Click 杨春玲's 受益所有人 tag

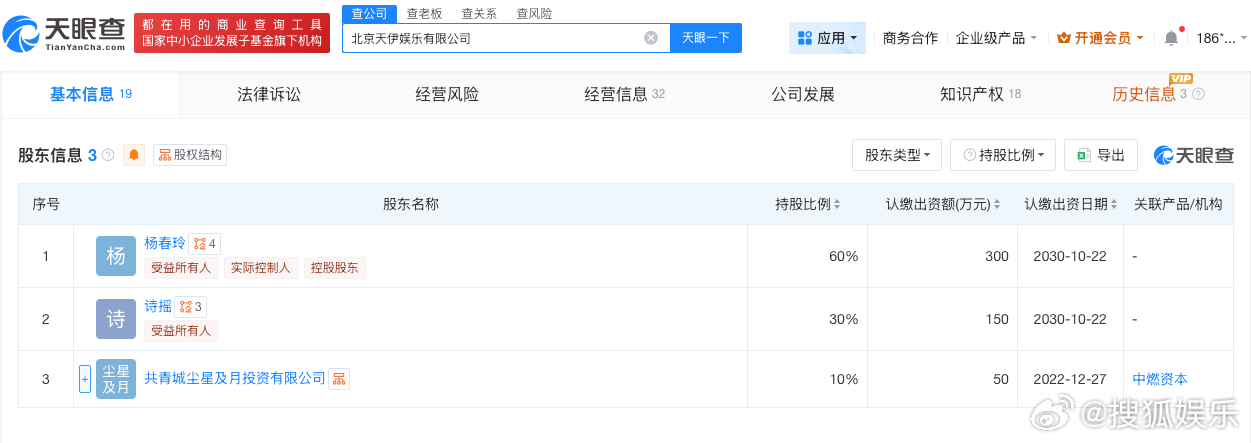point(181,267)
